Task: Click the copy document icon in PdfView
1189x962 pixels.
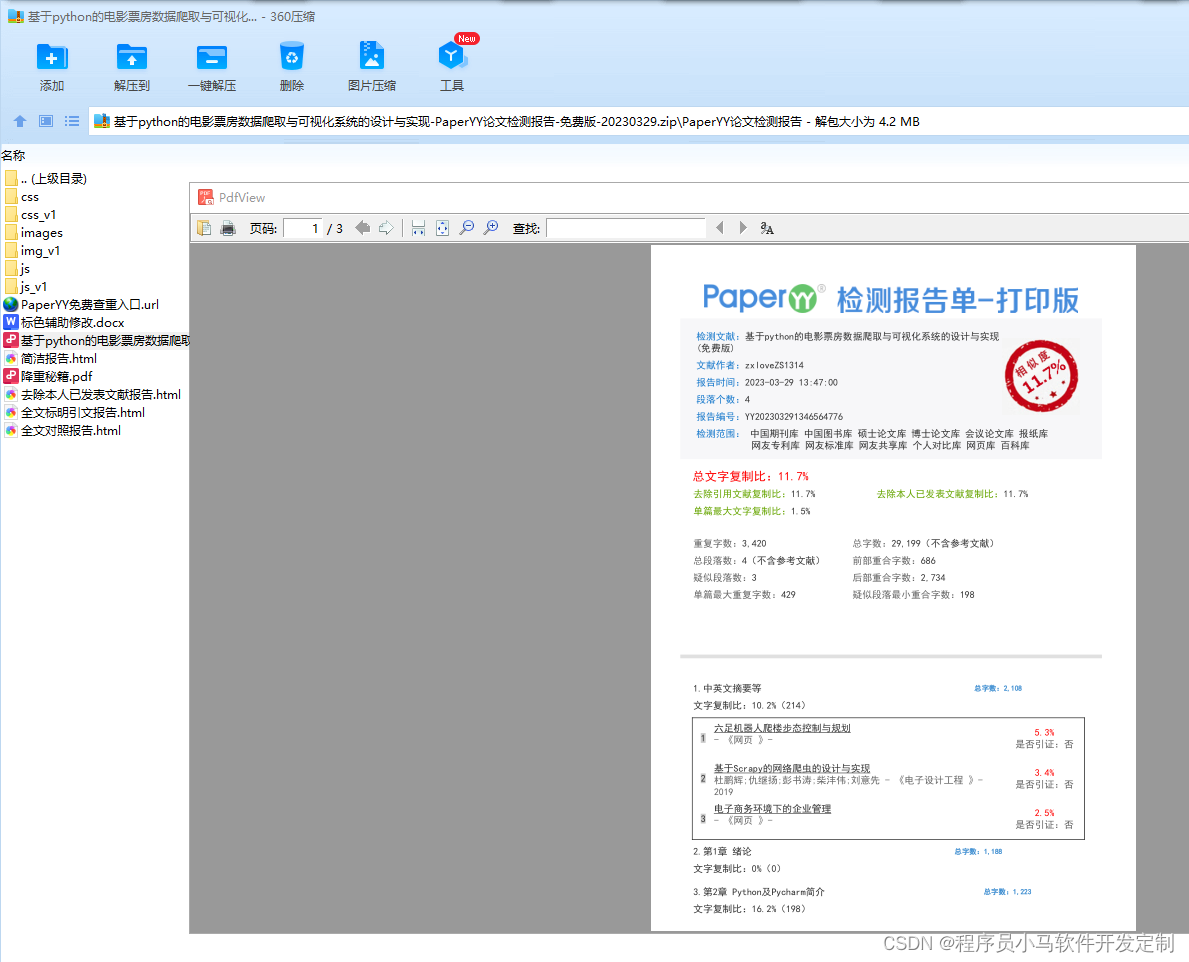Action: tap(204, 228)
